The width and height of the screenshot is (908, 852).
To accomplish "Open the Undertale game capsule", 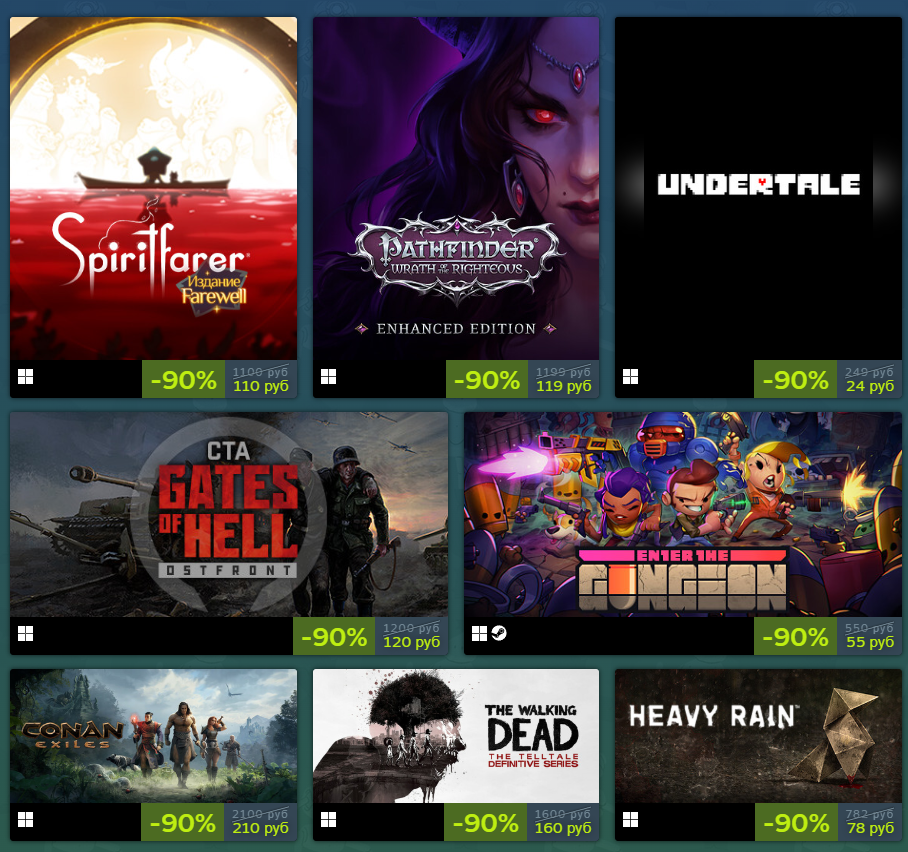I will tap(758, 188).
